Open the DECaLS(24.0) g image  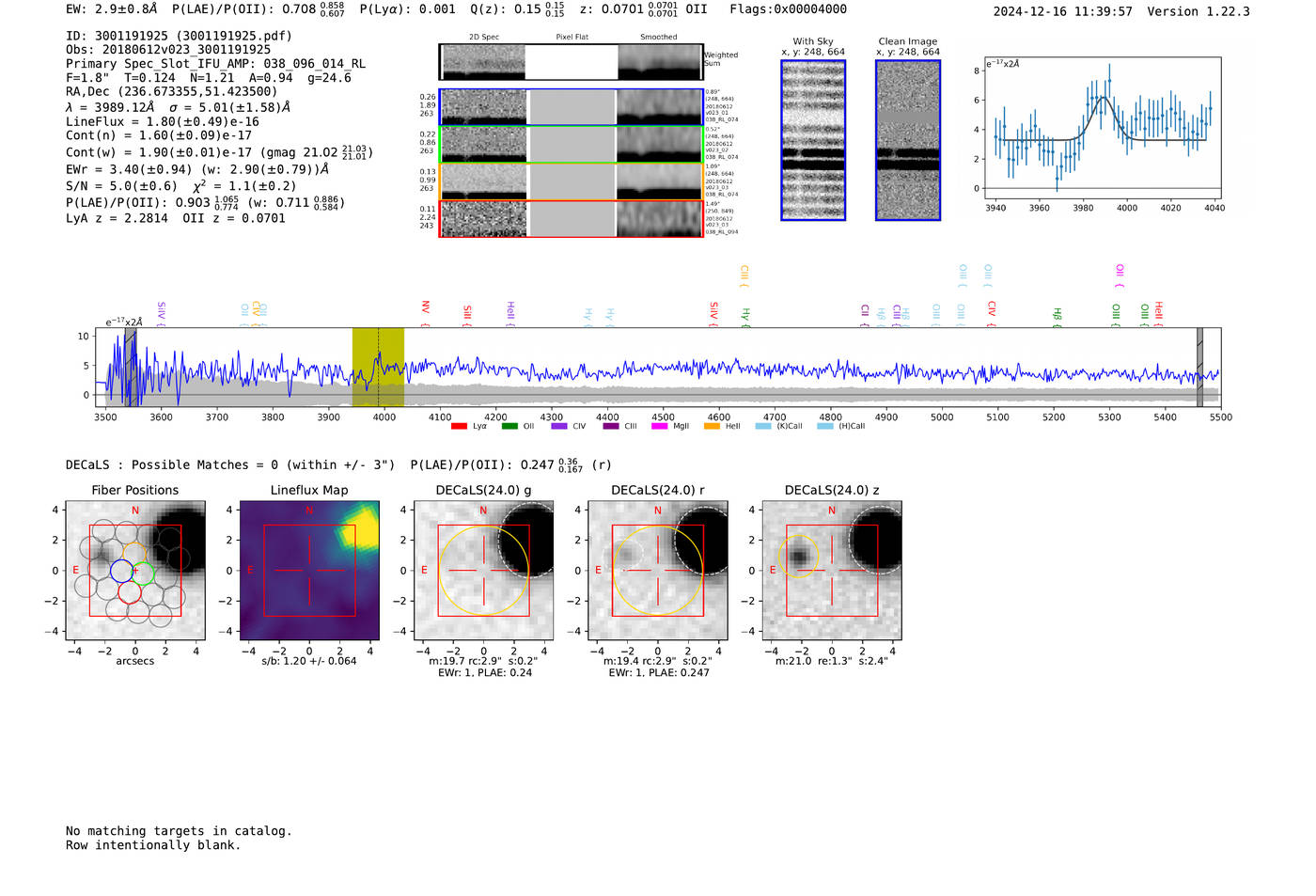point(483,570)
